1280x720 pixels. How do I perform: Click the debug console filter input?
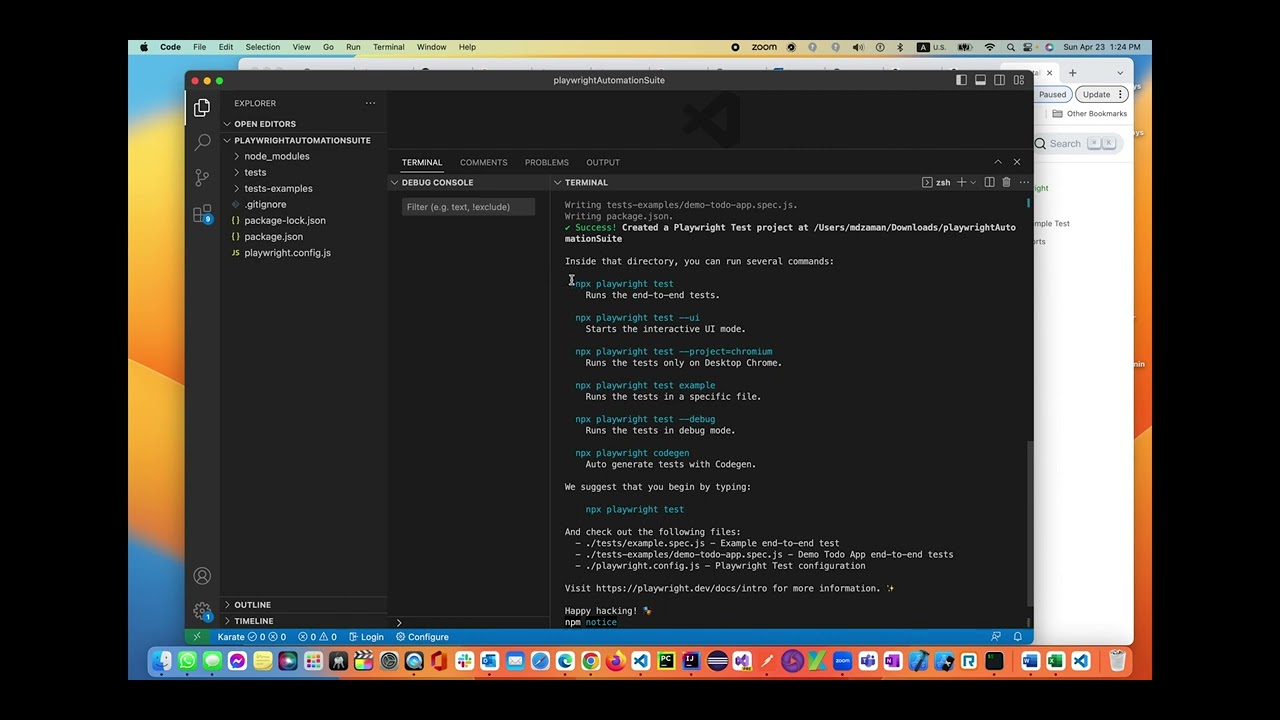tap(468, 207)
